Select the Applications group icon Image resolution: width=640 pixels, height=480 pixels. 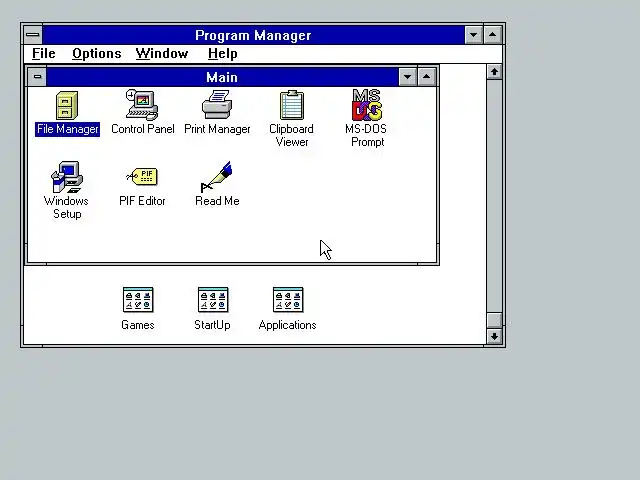288,300
